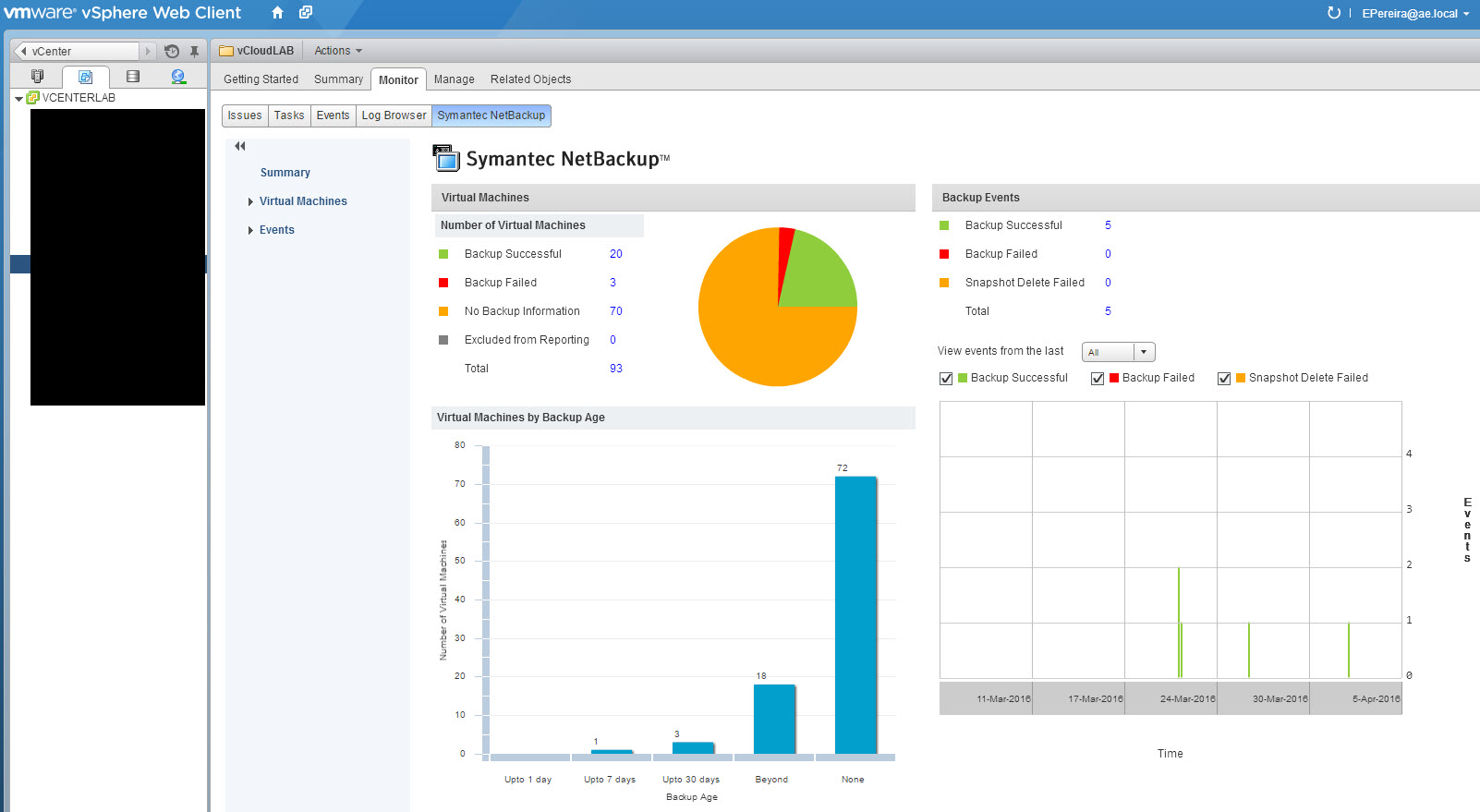
Task: Click the tall None bar in chart
Action: click(855, 614)
